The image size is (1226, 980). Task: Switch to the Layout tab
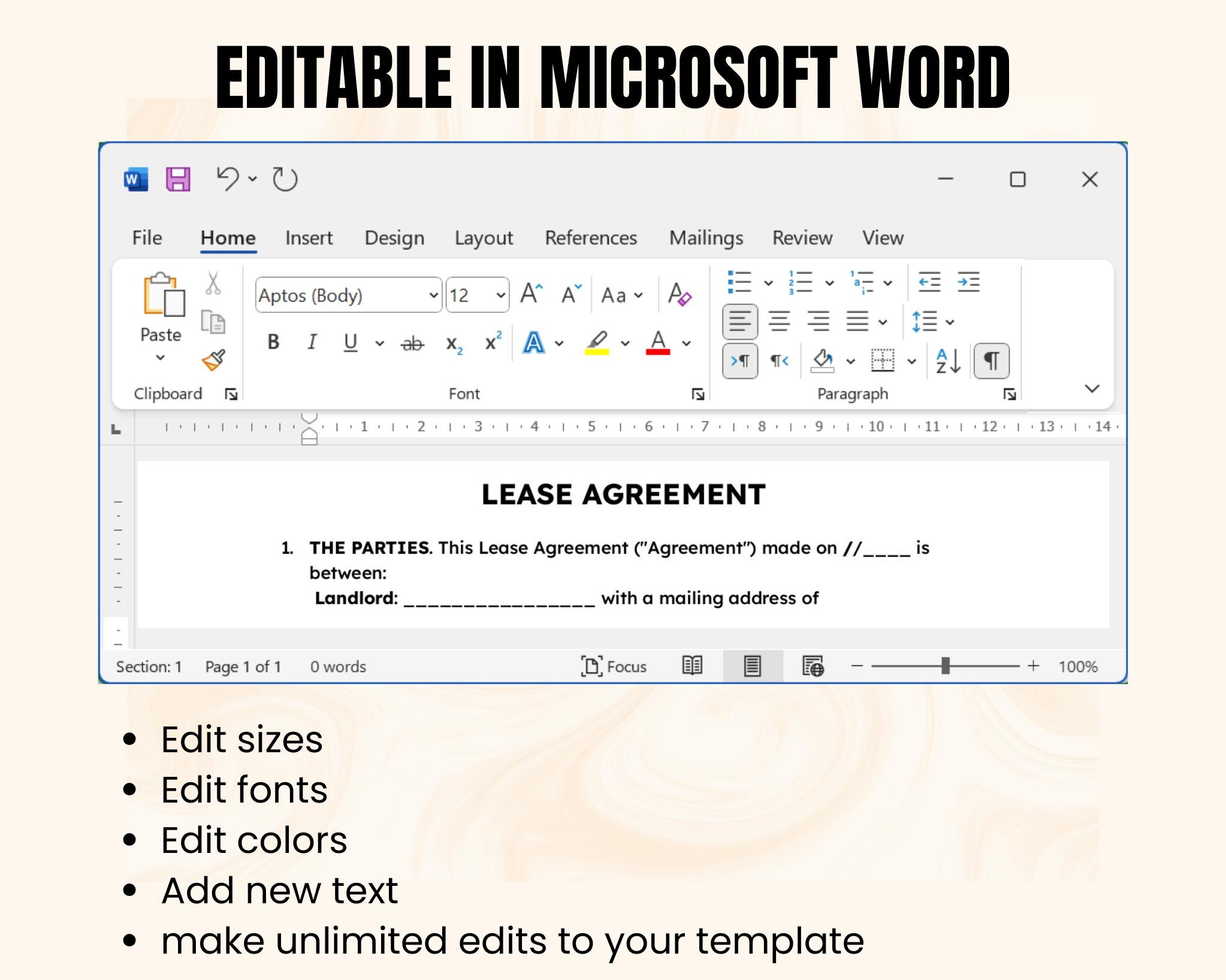tap(484, 238)
